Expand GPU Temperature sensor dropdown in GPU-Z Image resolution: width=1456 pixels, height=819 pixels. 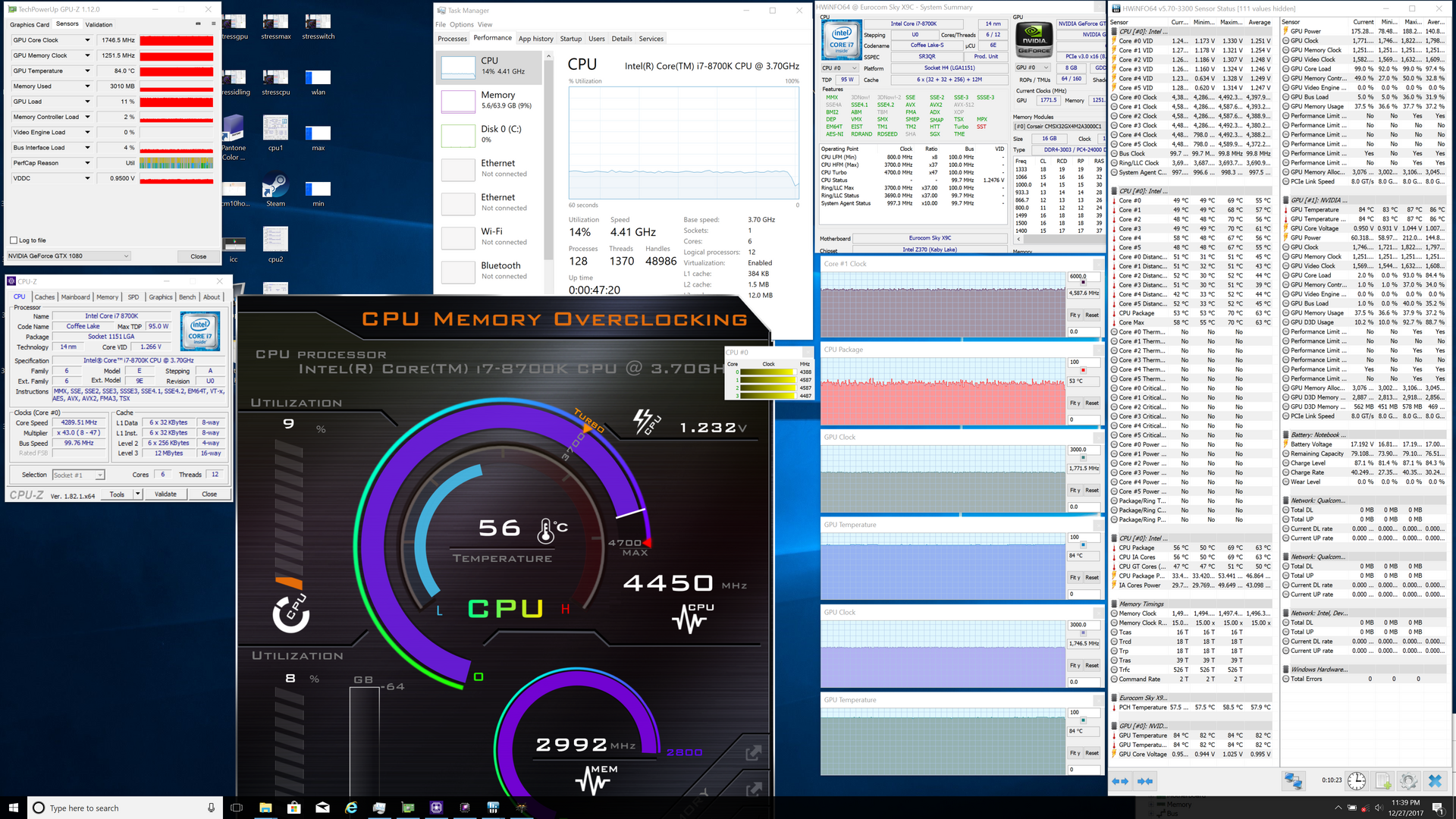pos(87,71)
